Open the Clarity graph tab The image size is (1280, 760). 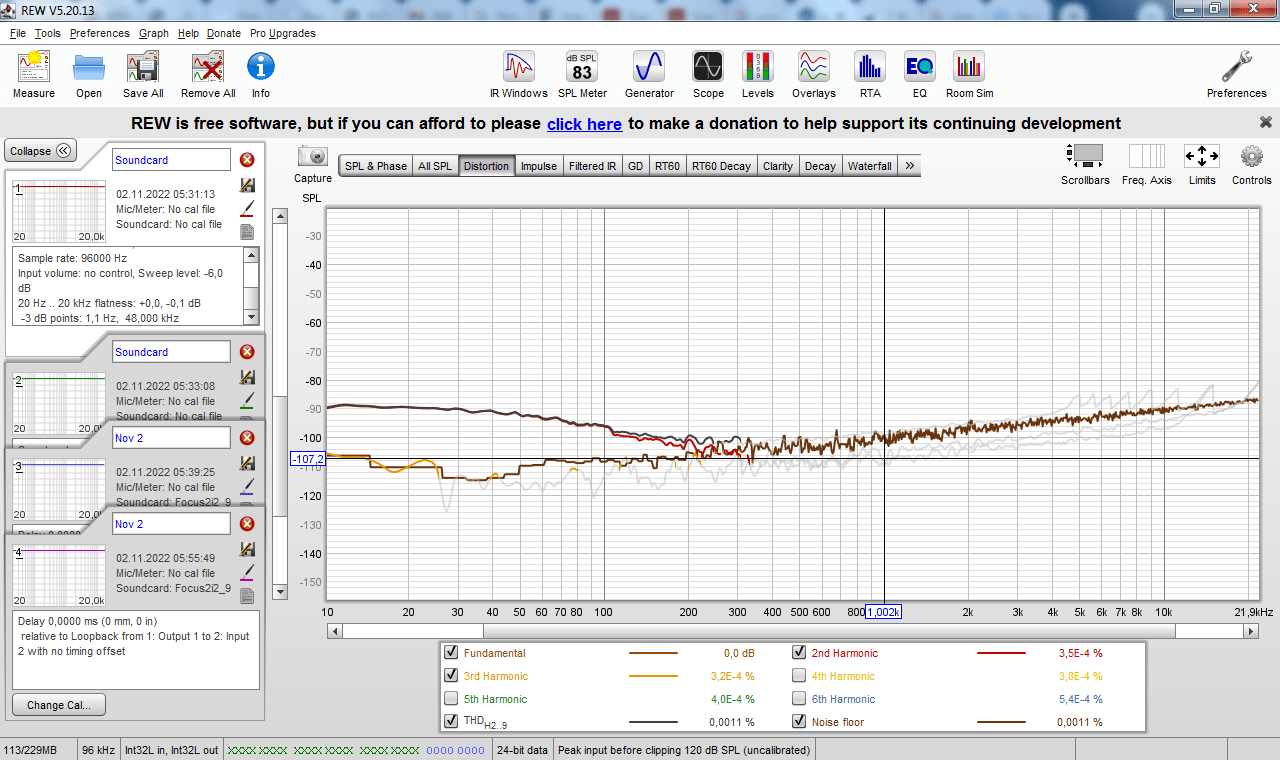point(778,166)
